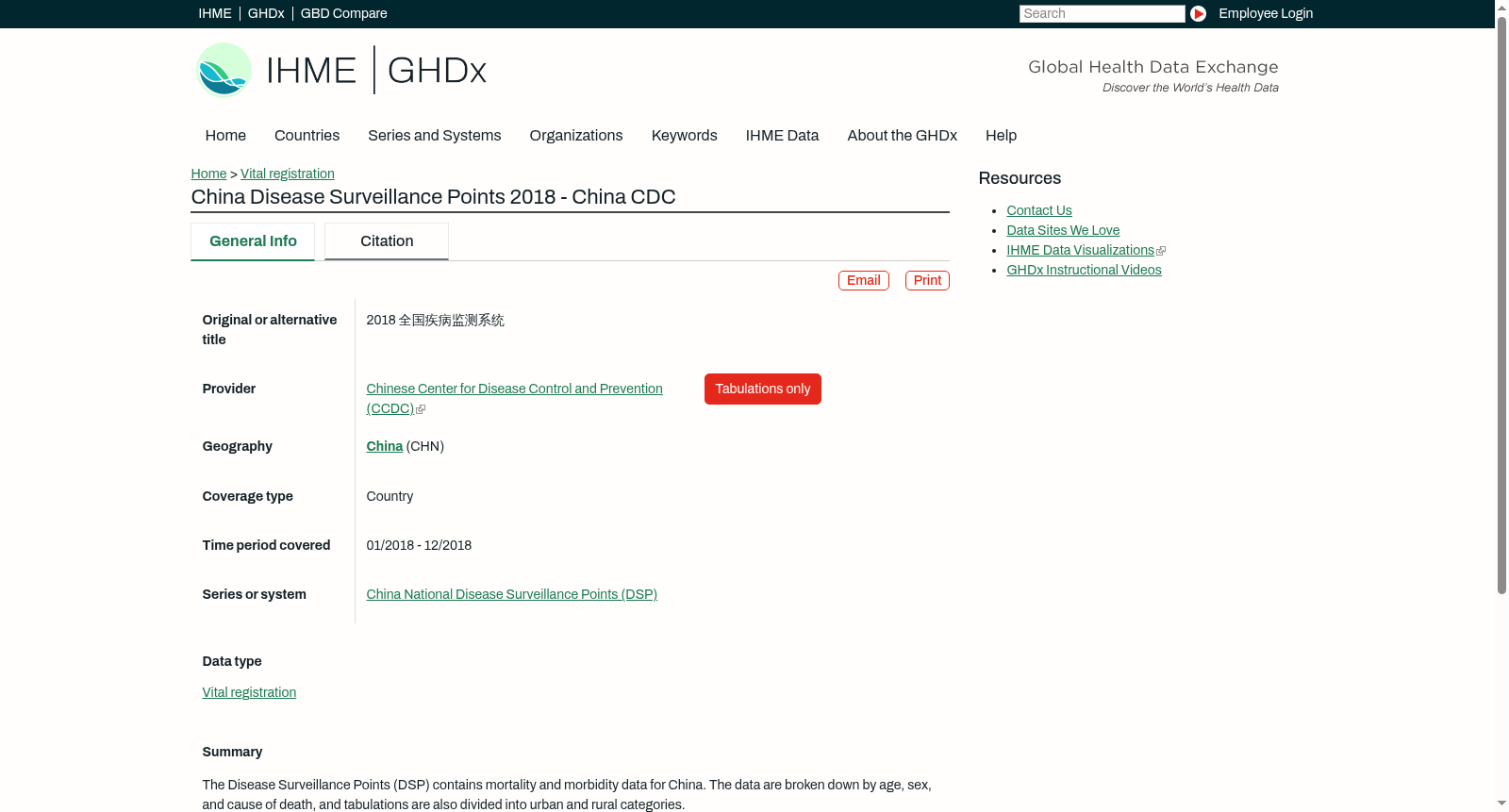The image size is (1509, 812).
Task: Click the red search submit arrow icon
Action: click(1198, 13)
